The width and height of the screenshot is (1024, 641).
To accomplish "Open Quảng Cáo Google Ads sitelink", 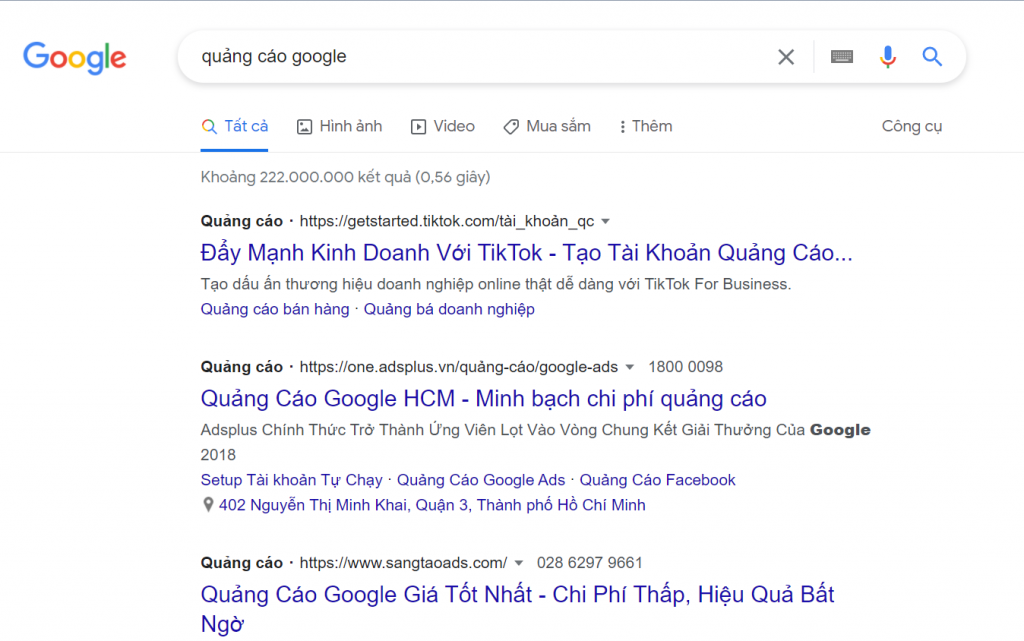I will pos(481,480).
